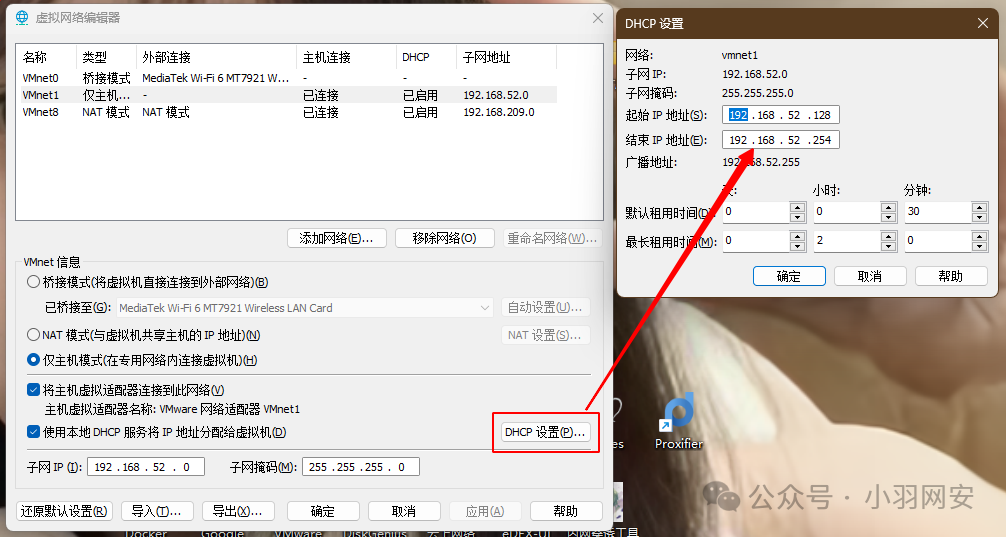The width and height of the screenshot is (1006, 537).
Task: Increase max lease days spinner
Action: [x=797, y=236]
